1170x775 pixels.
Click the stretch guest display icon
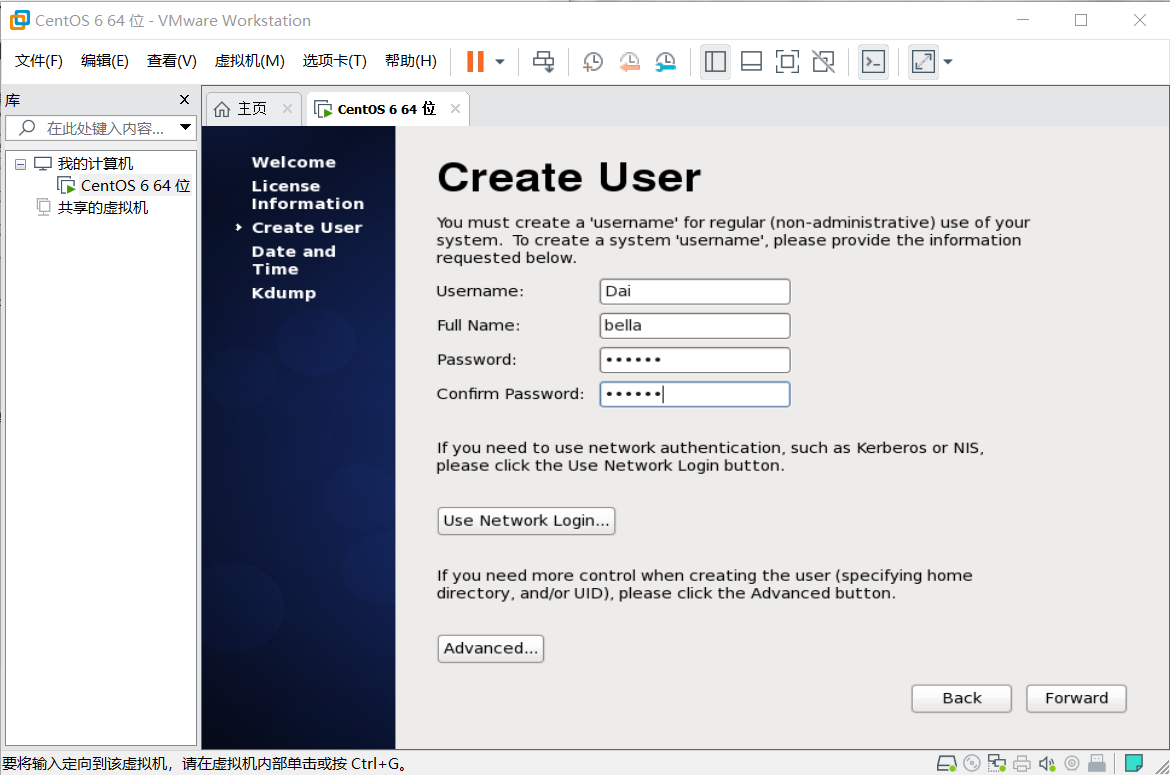(923, 61)
